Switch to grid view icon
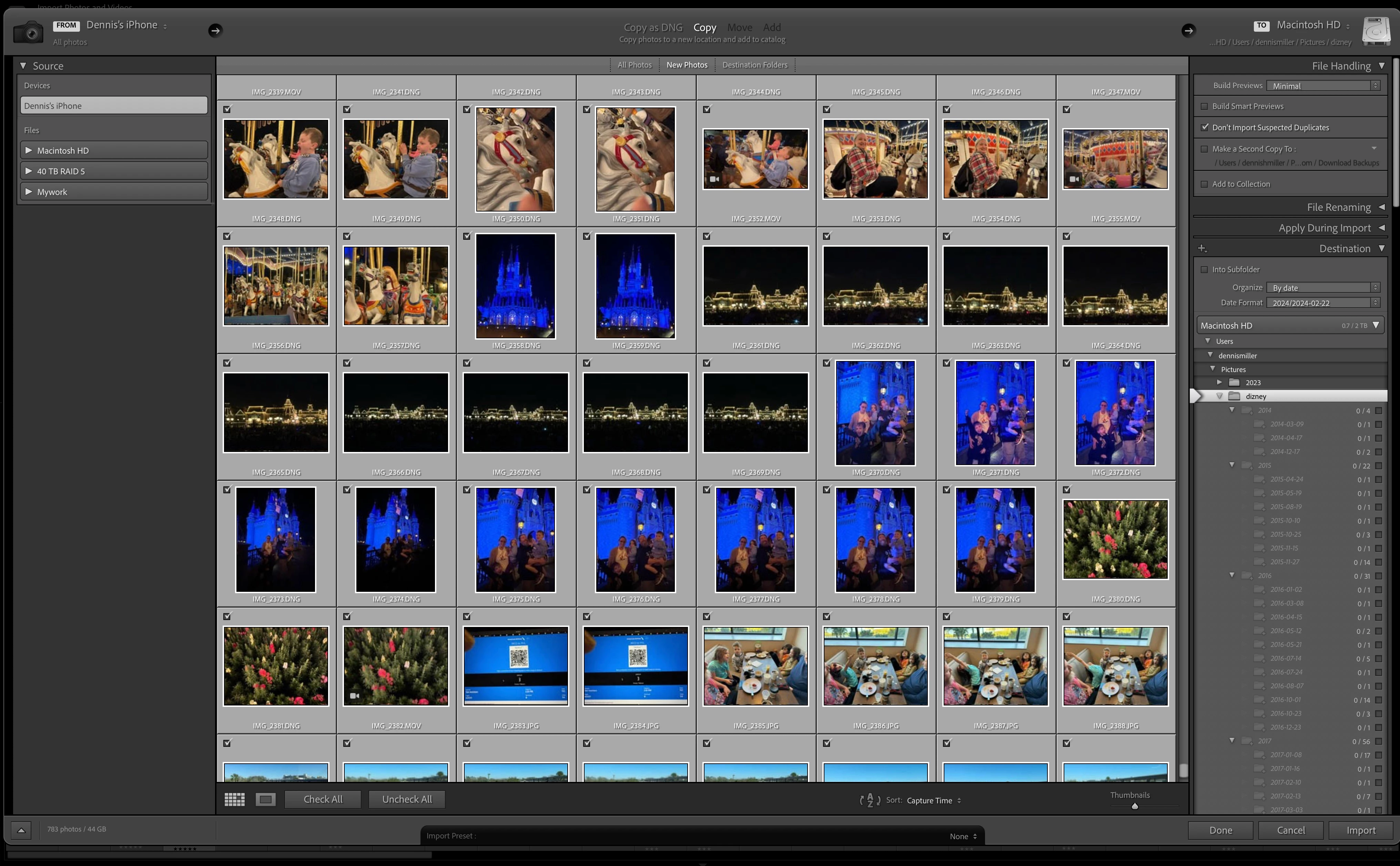1400x866 pixels. coord(234,799)
